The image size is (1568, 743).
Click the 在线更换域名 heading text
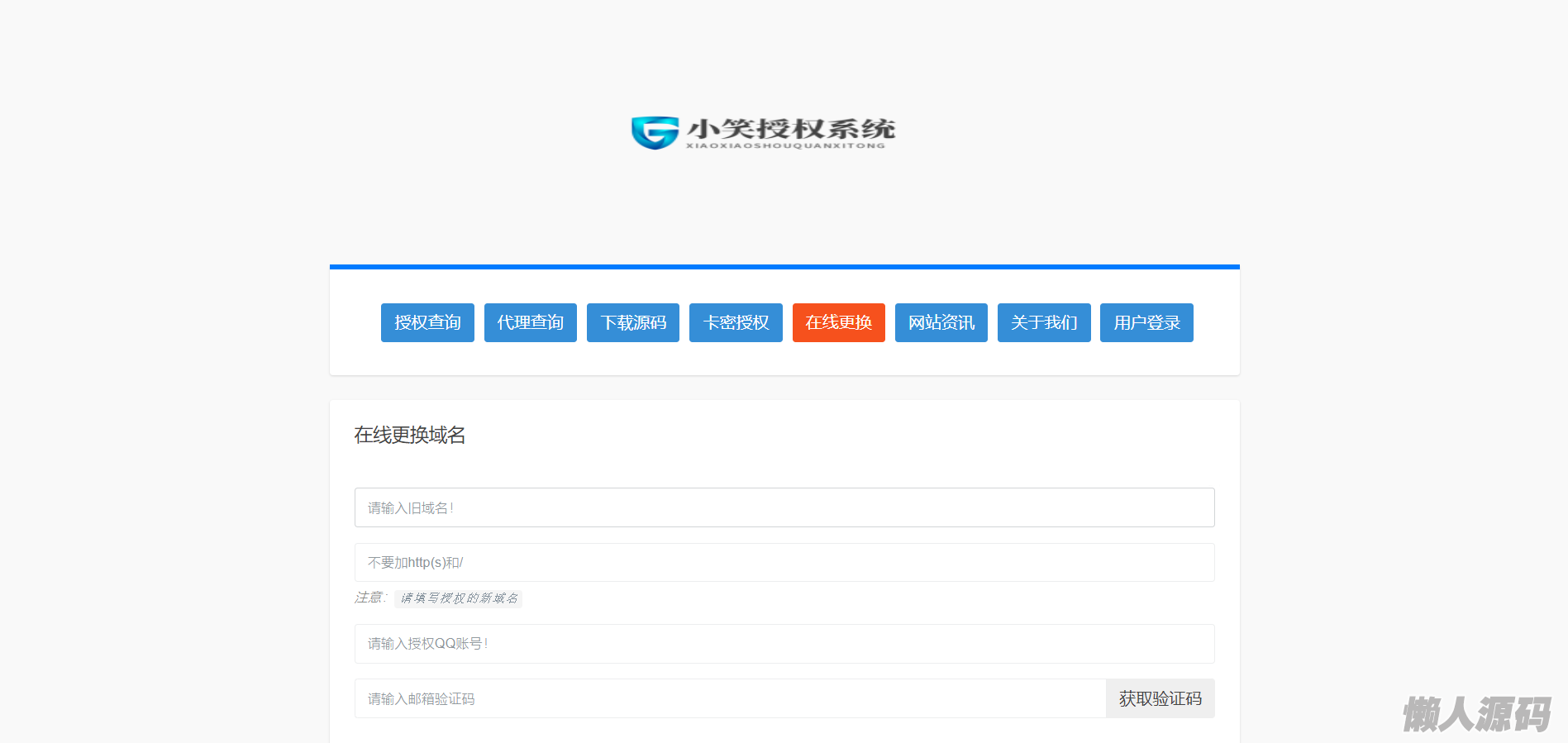pos(410,435)
